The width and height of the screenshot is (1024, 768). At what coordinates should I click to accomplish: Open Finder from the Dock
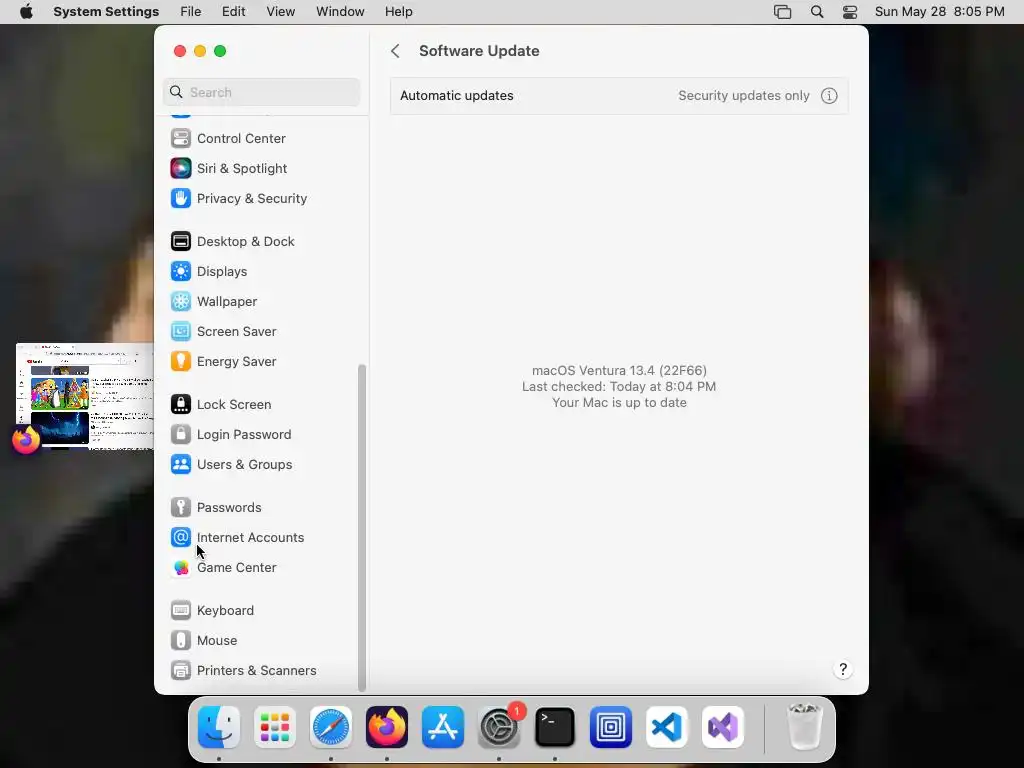coord(219,727)
